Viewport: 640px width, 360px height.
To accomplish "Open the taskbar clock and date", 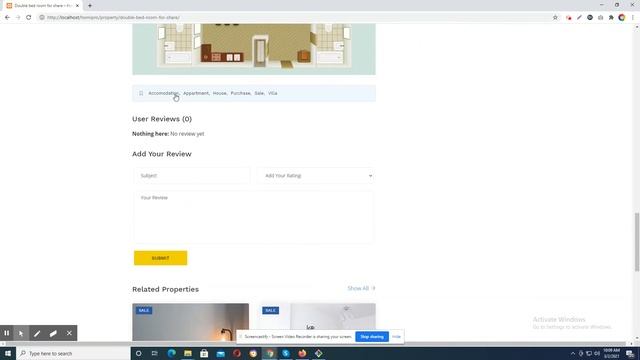I will click(x=611, y=353).
